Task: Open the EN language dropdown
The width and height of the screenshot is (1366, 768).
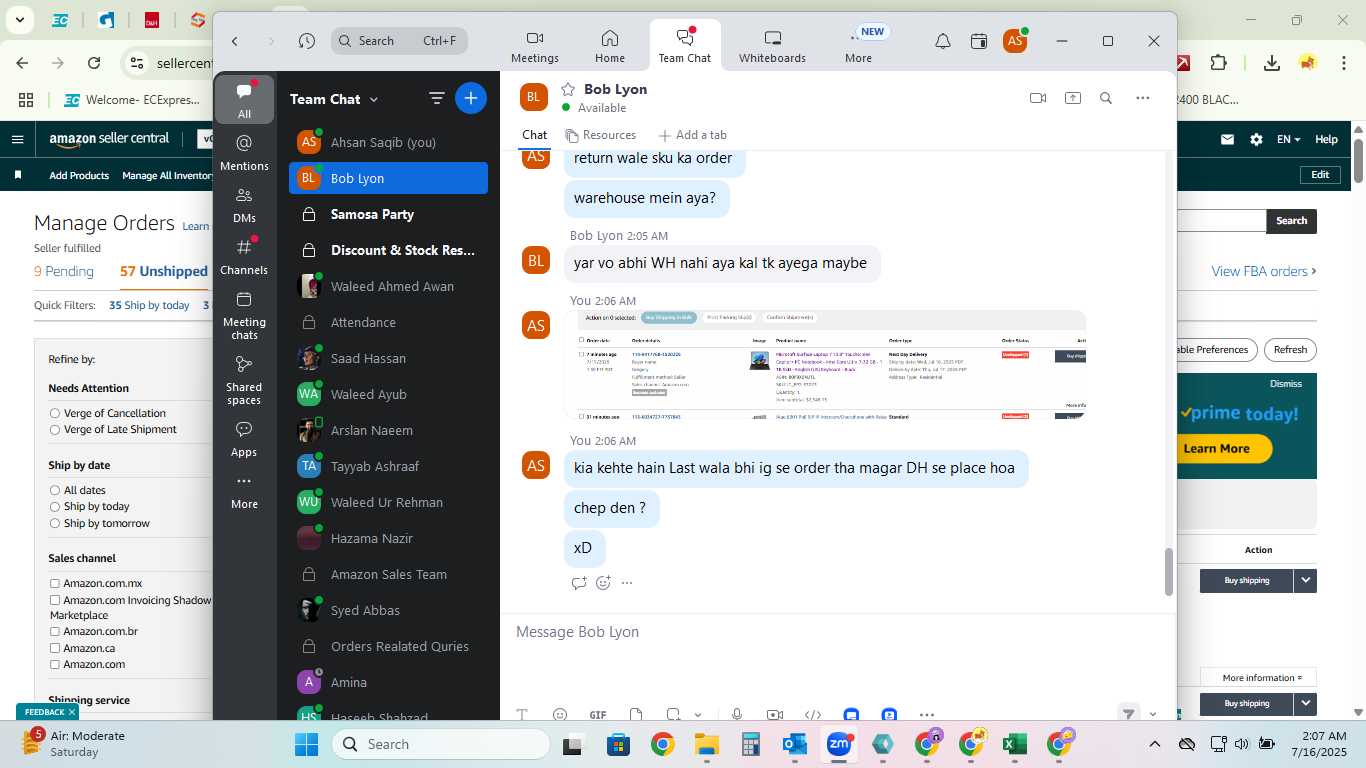Action: click(x=1288, y=140)
